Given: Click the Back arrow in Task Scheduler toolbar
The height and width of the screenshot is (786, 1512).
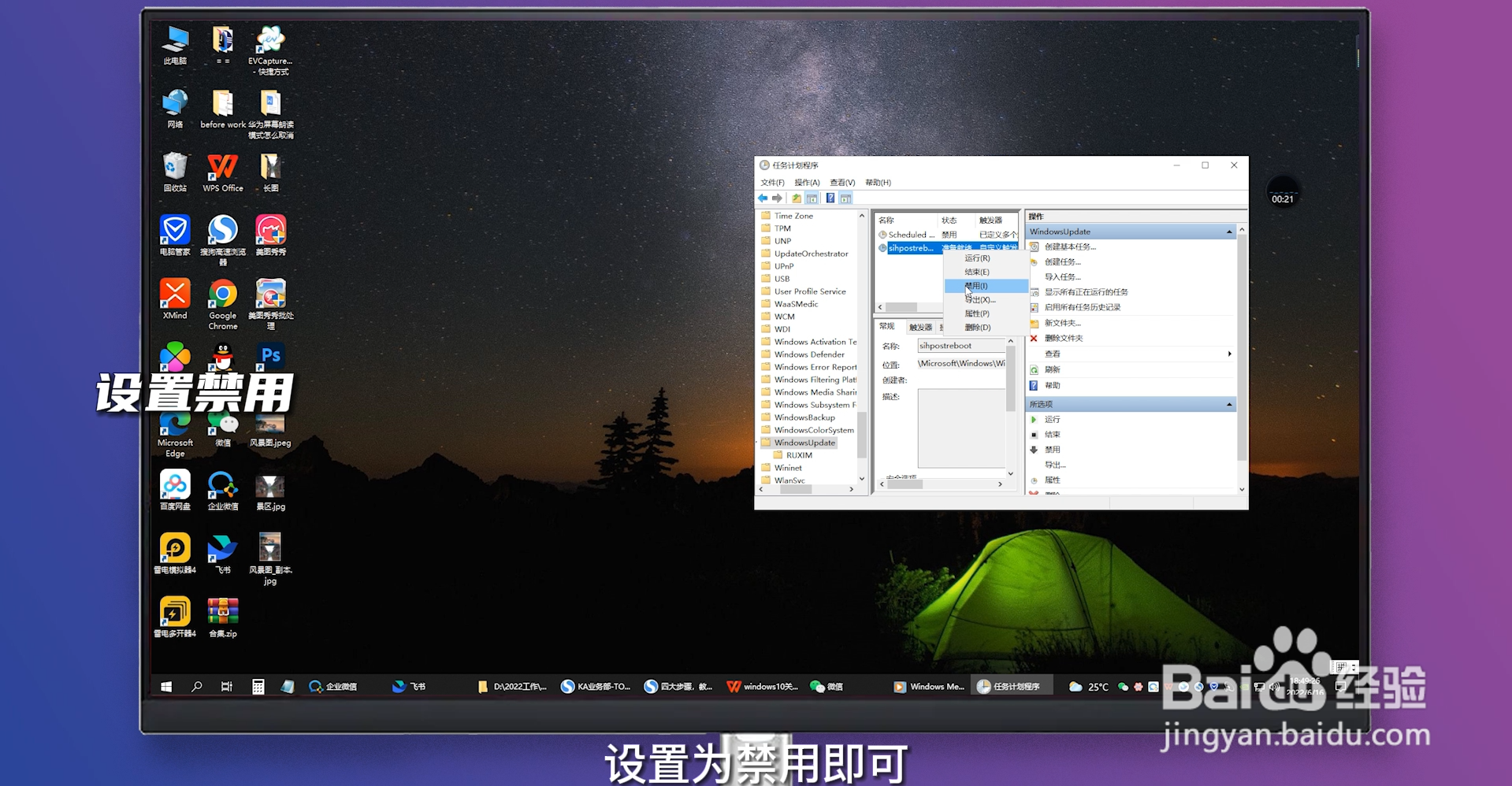Looking at the screenshot, I should pyautogui.click(x=763, y=198).
